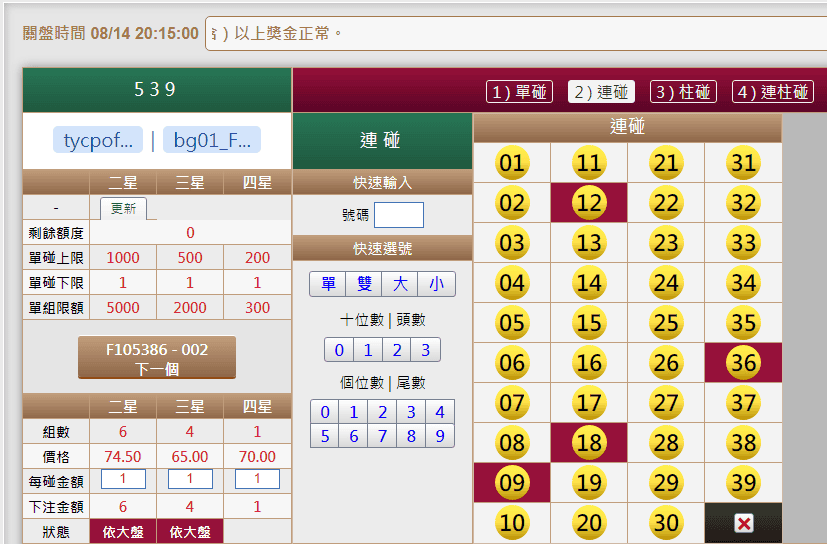Choose number ball 27
The width and height of the screenshot is (827, 544).
tap(666, 403)
